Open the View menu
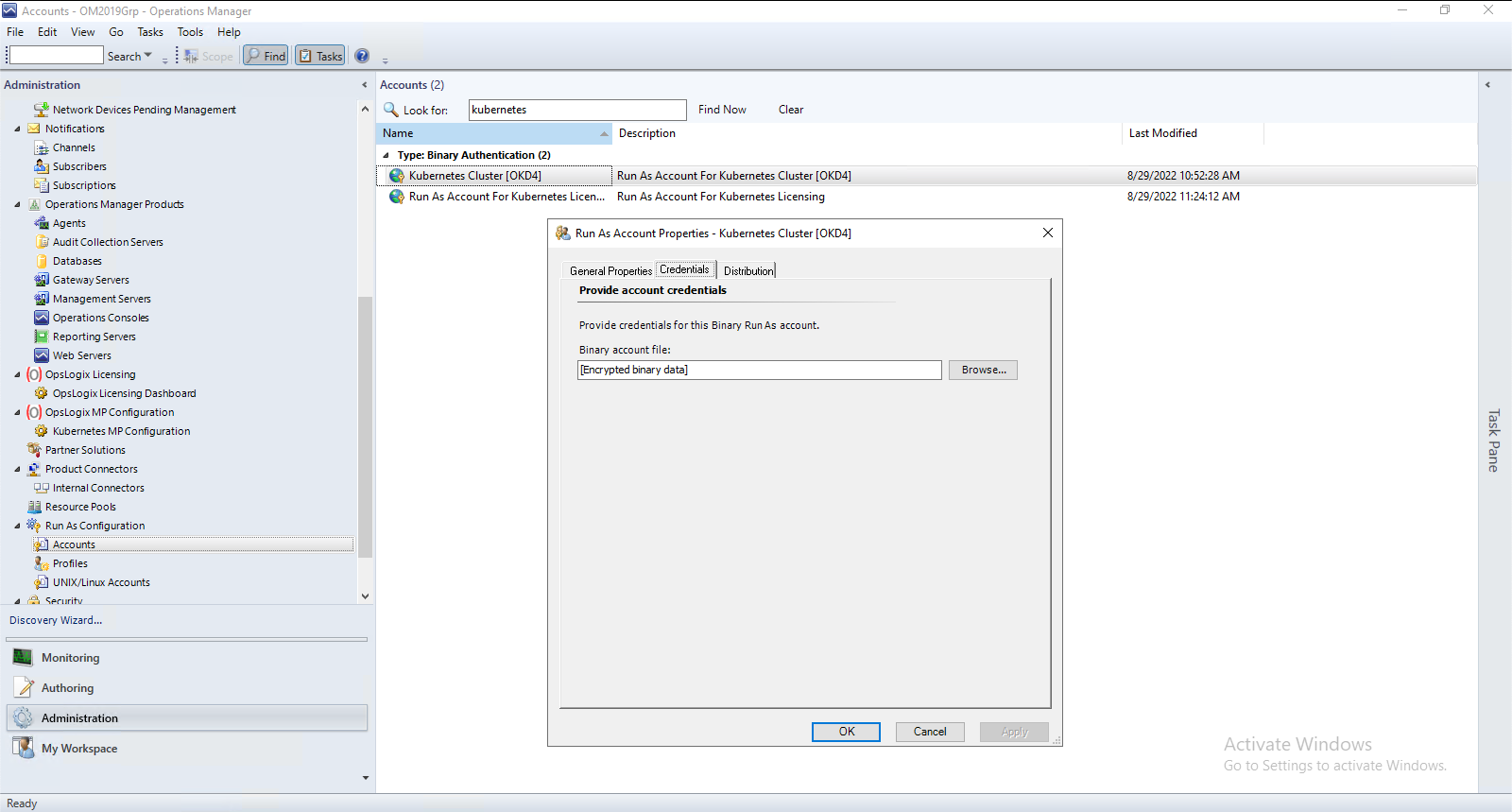Image resolution: width=1512 pixels, height=812 pixels. click(82, 32)
